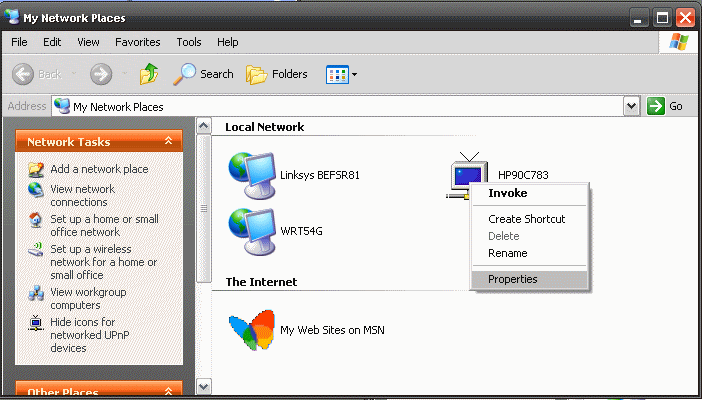Click the Add a network place icon
The width and height of the screenshot is (702, 400).
tap(36, 169)
